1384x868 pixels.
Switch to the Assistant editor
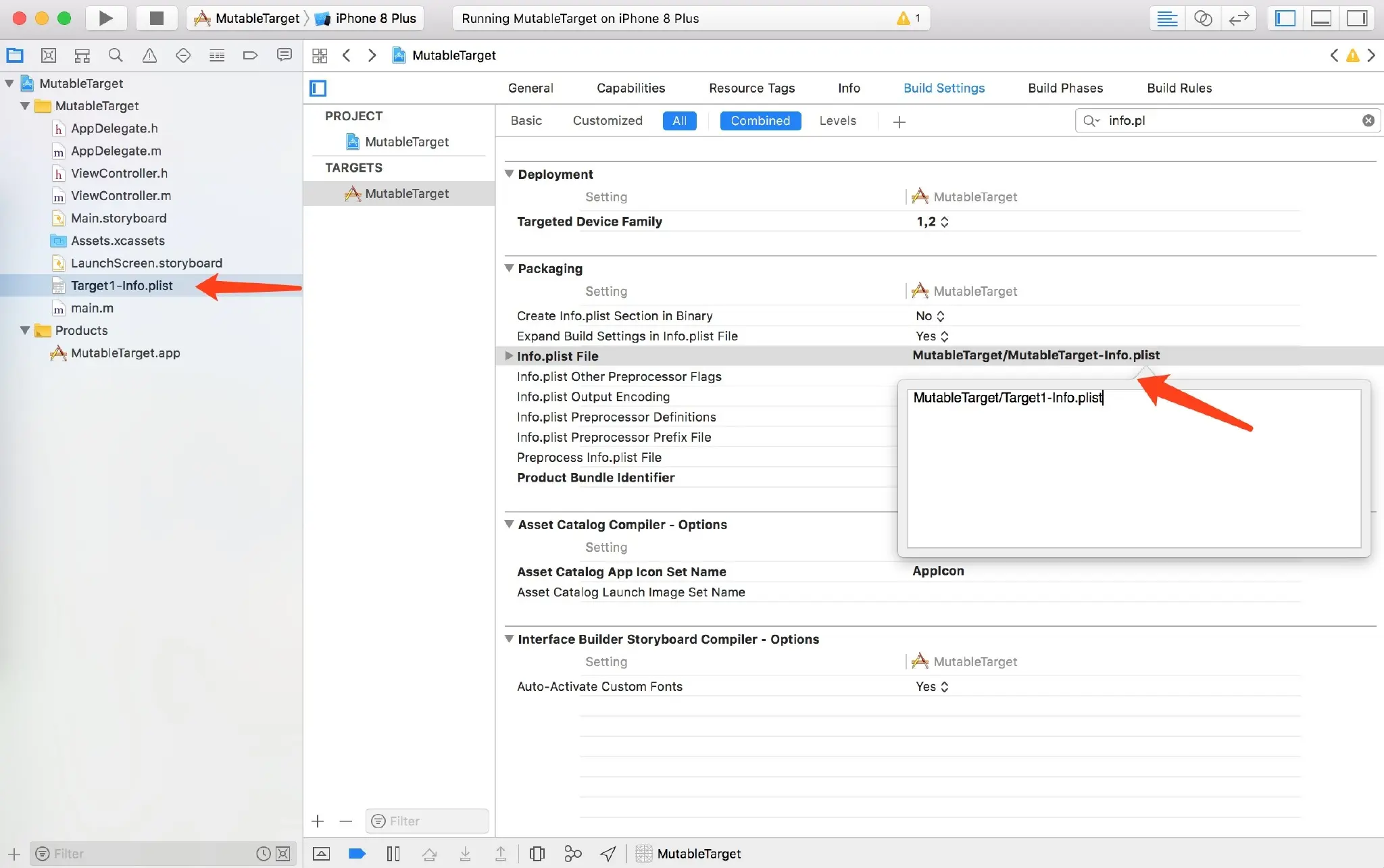(1203, 18)
